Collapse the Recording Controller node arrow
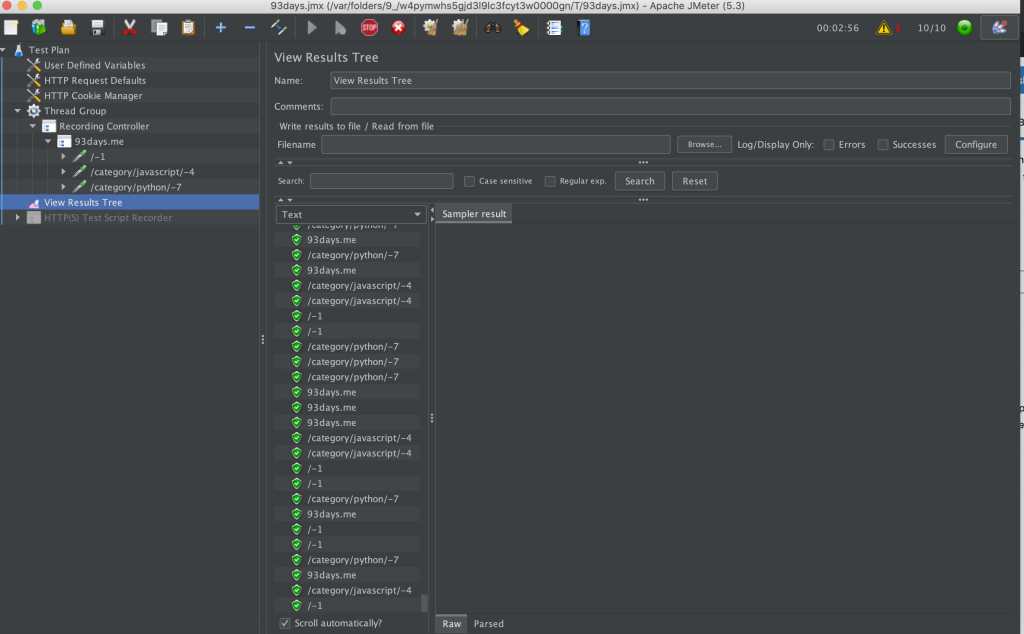Image resolution: width=1024 pixels, height=634 pixels. [x=33, y=126]
